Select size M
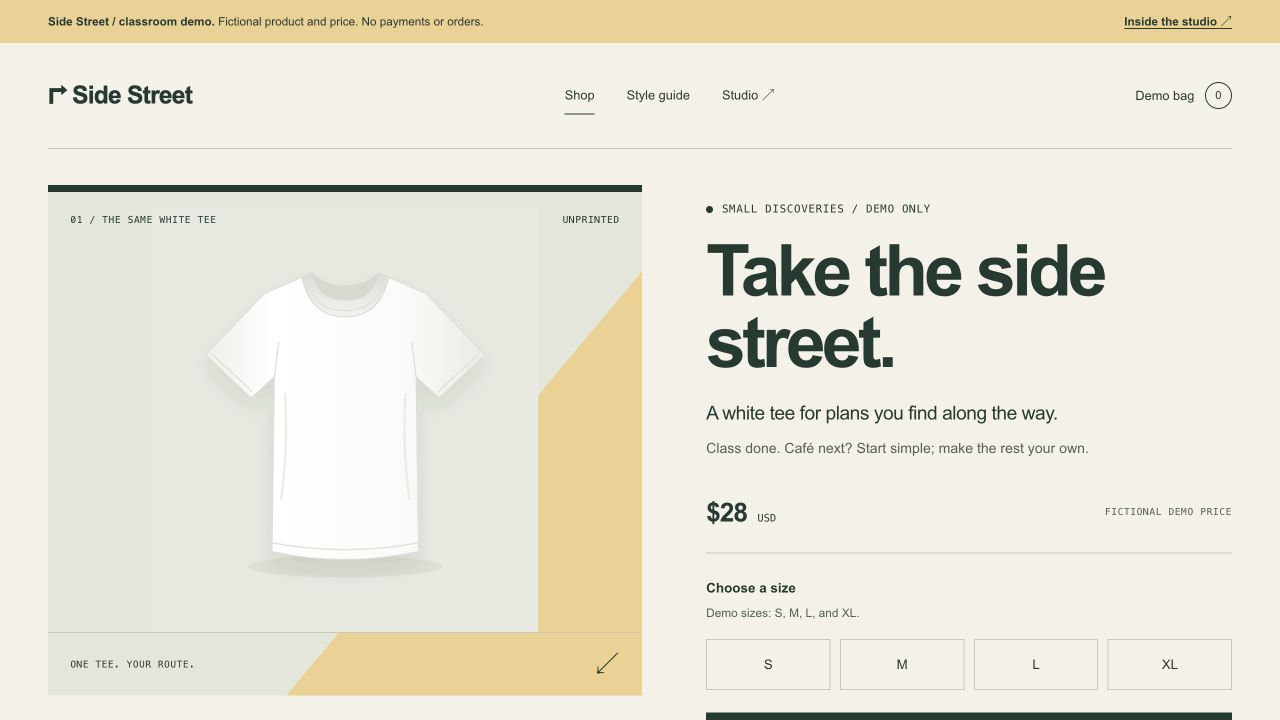The width and height of the screenshot is (1280, 720). click(902, 664)
